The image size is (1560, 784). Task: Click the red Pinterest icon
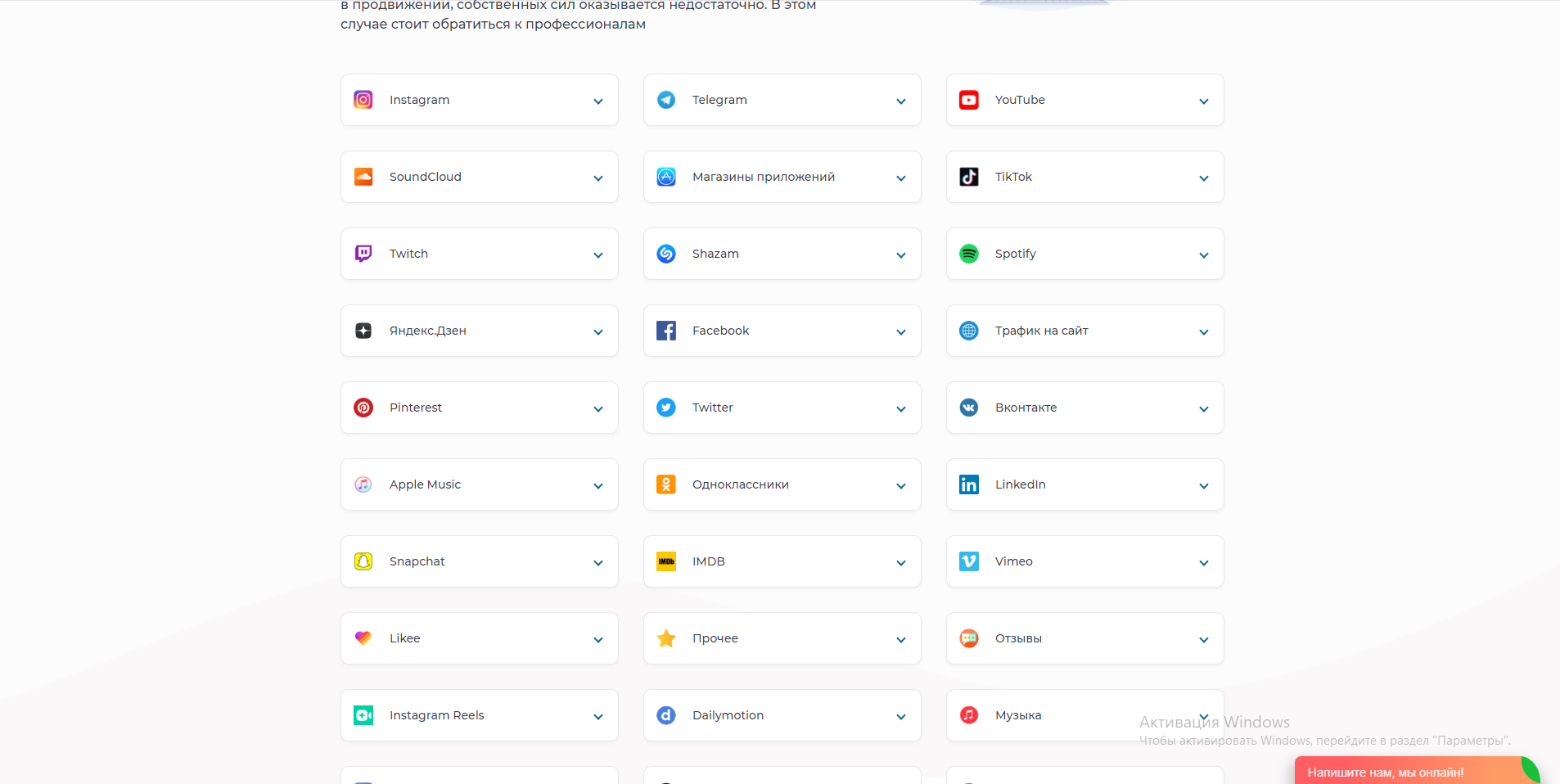pyautogui.click(x=363, y=408)
